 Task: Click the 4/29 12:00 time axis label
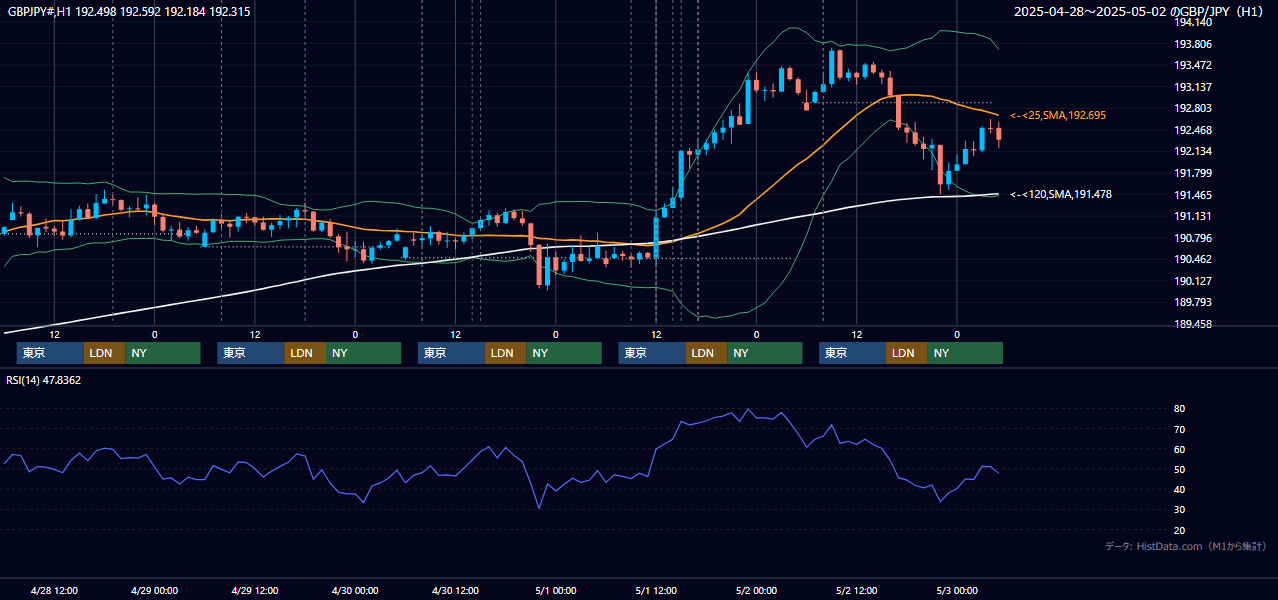point(255,590)
